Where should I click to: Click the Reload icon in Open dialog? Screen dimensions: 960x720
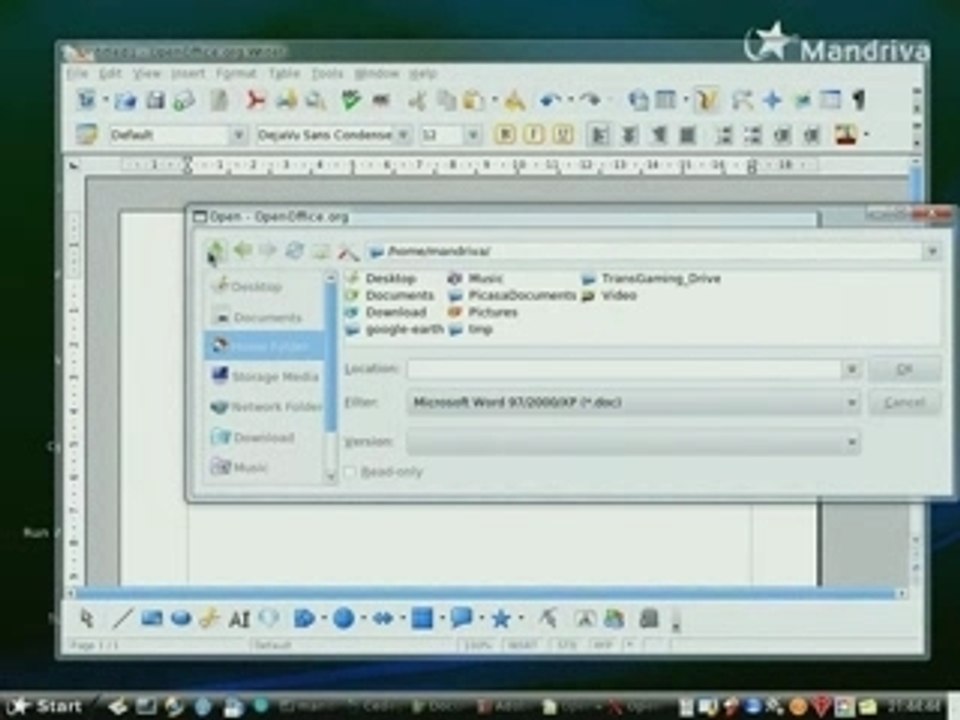[x=295, y=250]
